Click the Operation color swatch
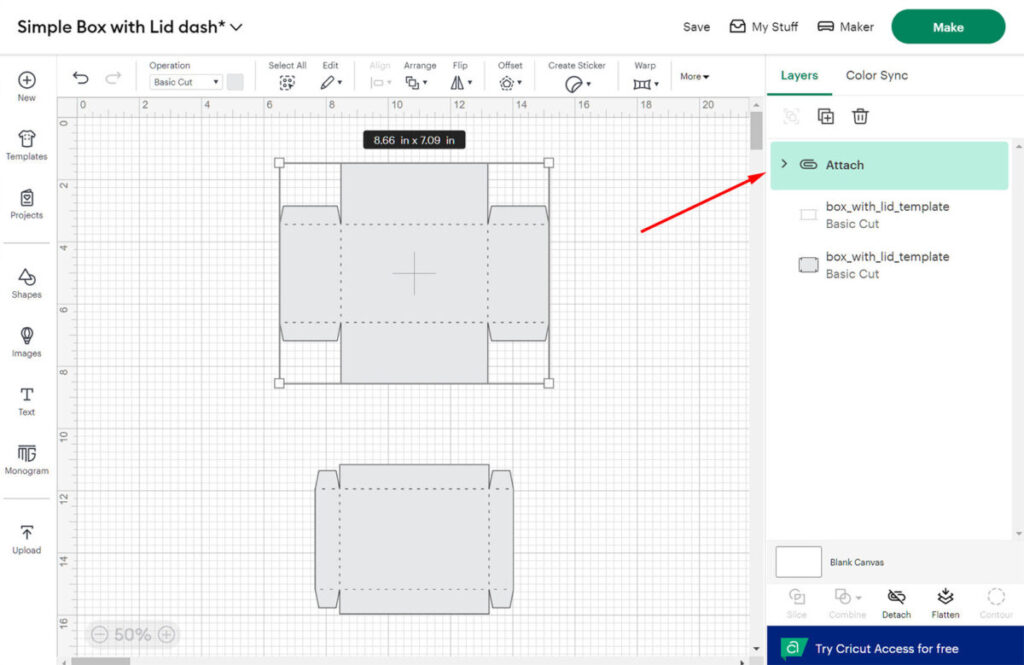The height and width of the screenshot is (665, 1024). pos(235,82)
